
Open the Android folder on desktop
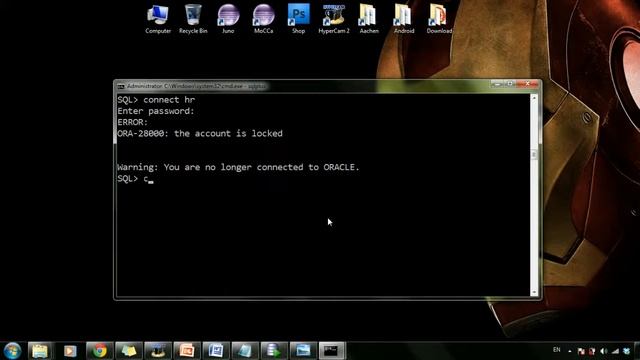tap(404, 19)
